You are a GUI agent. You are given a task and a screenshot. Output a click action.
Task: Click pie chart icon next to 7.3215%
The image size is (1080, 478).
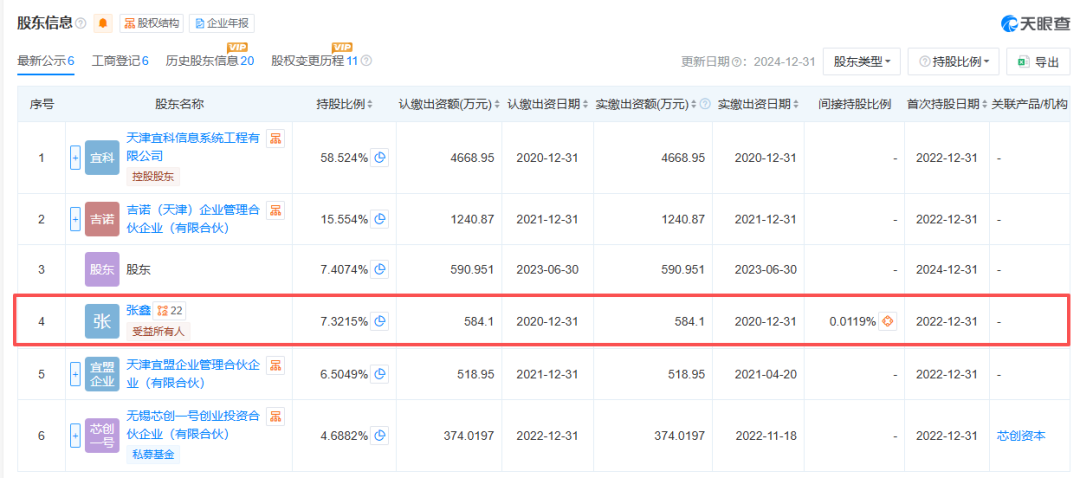coord(380,321)
